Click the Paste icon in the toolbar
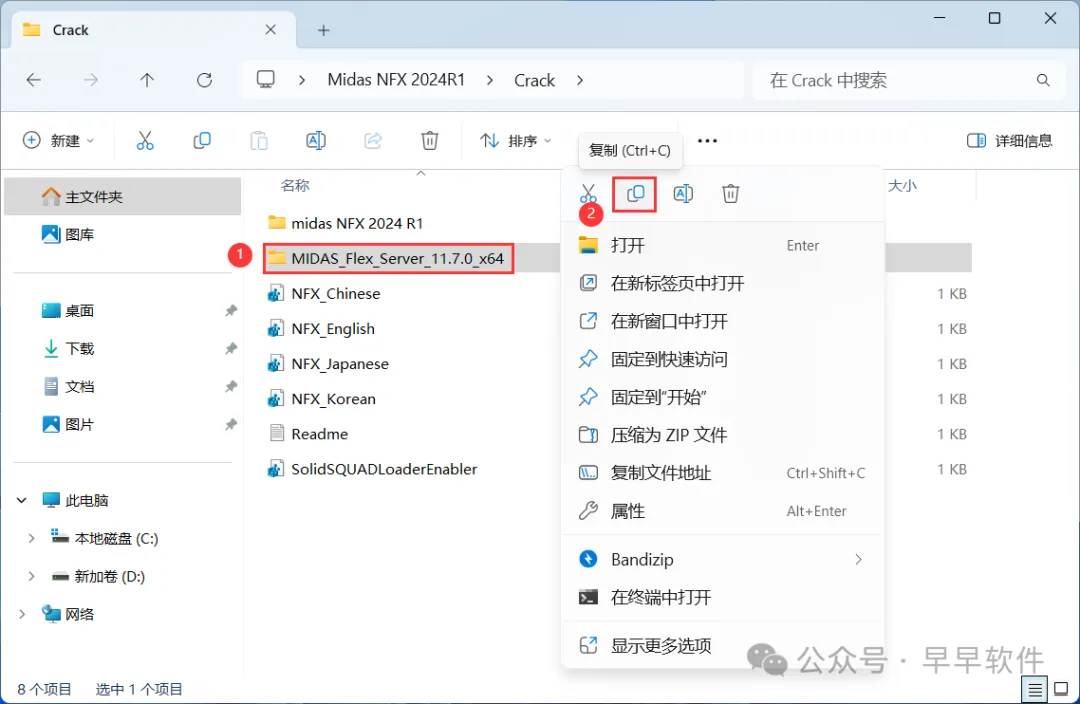Image resolution: width=1080 pixels, height=704 pixels. pyautogui.click(x=259, y=141)
